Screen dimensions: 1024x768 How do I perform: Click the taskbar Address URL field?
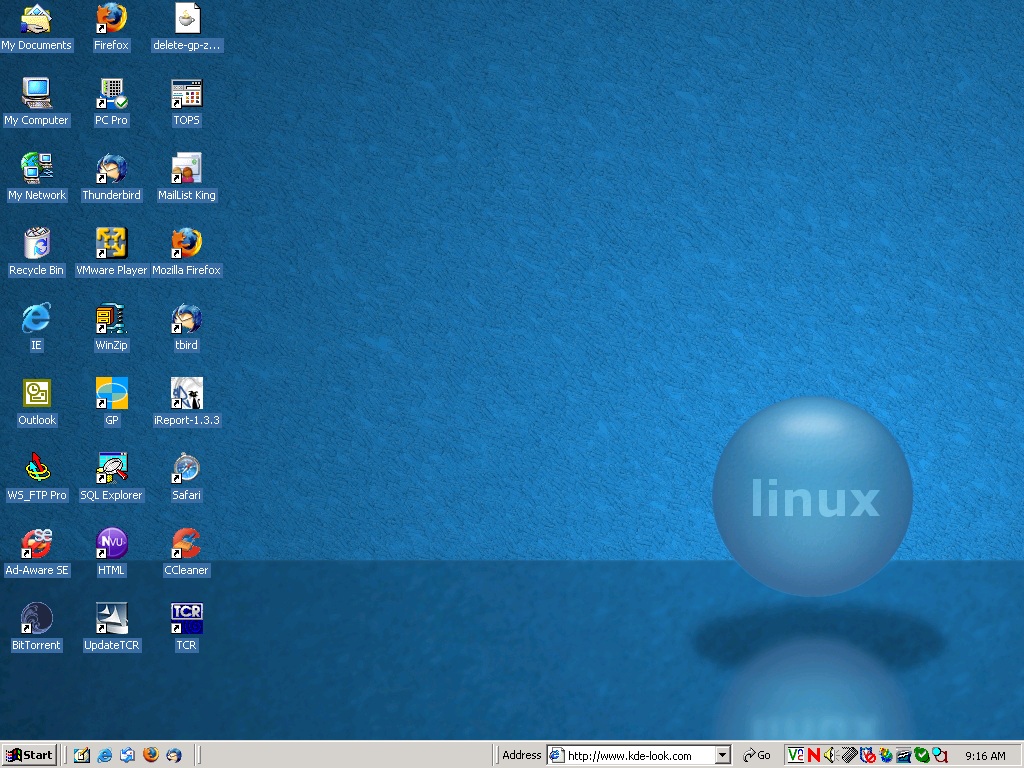632,756
